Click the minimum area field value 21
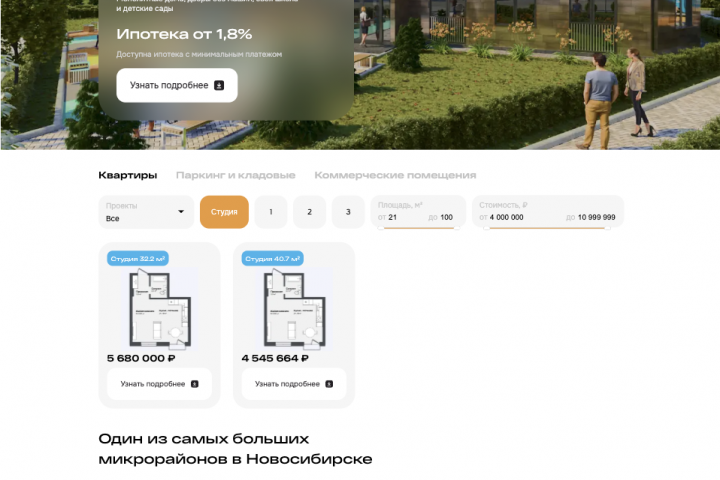 (x=393, y=217)
